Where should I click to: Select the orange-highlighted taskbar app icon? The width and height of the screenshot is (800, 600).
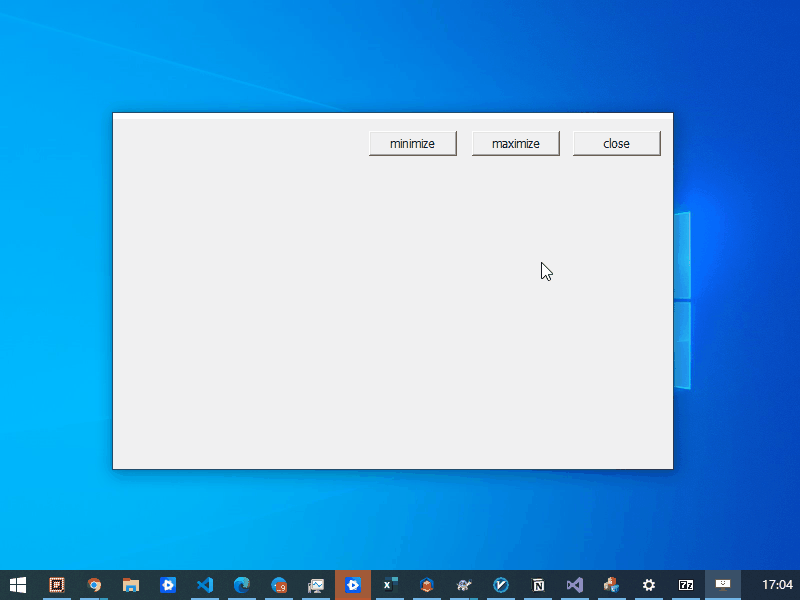point(353,585)
